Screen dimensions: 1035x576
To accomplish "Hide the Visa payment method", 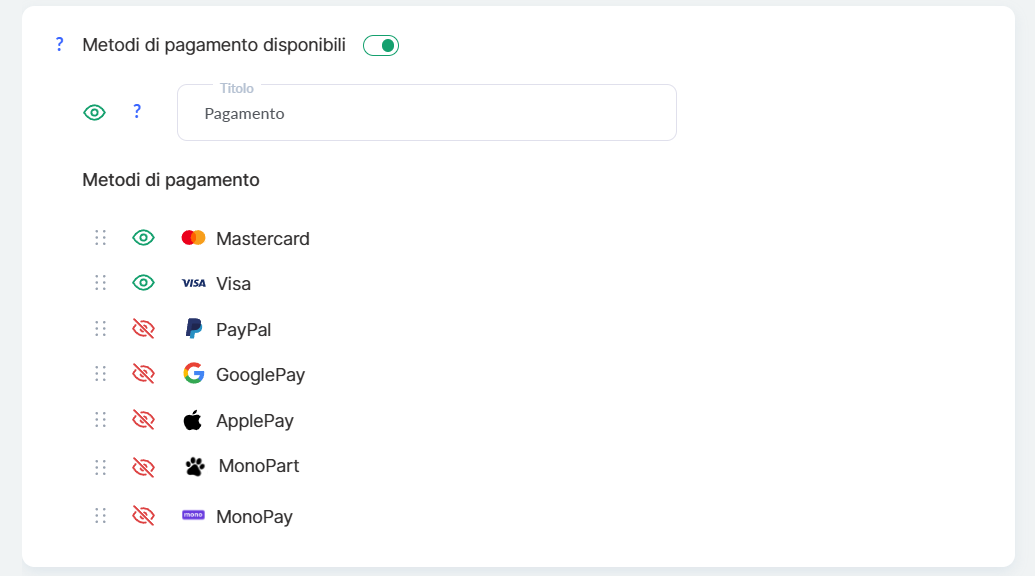I will (x=144, y=283).
